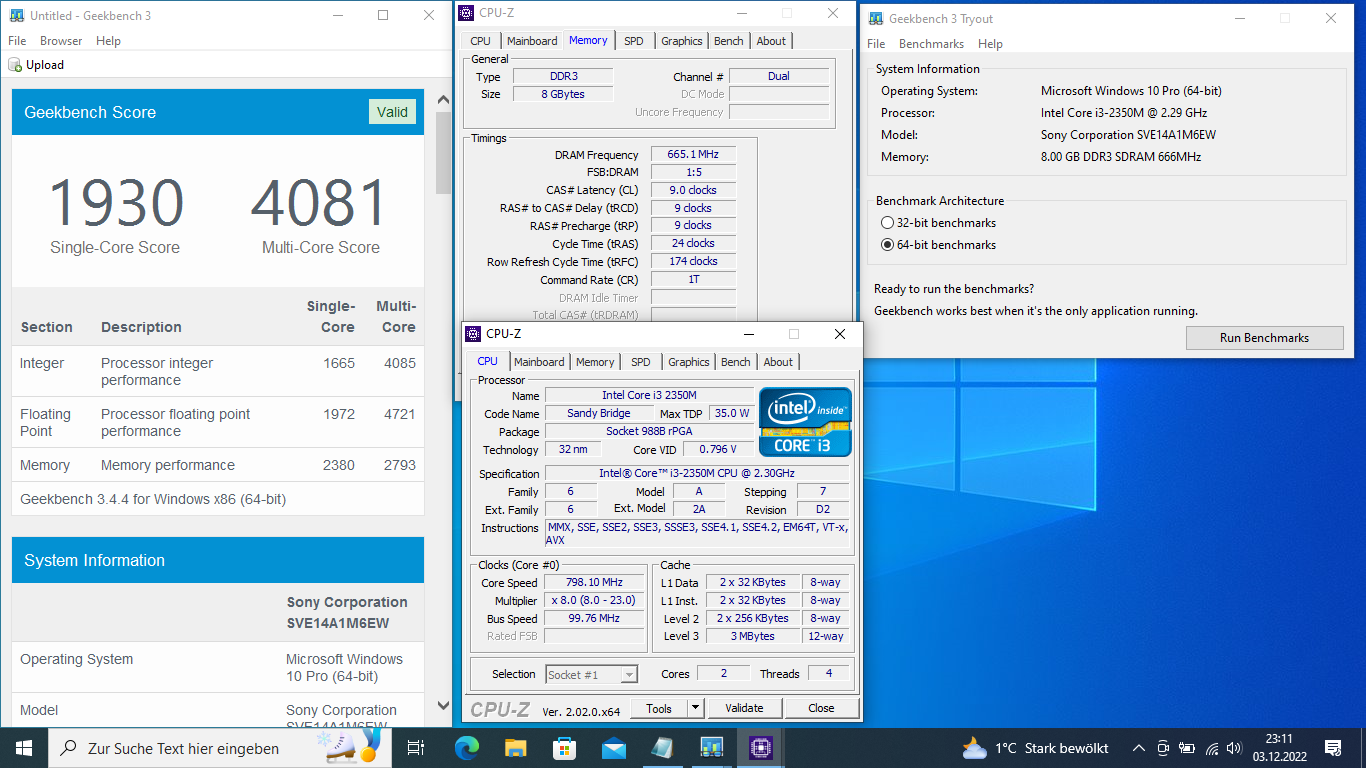This screenshot has width=1366, height=768.
Task: Open Windows Start menu
Action: (x=24, y=748)
